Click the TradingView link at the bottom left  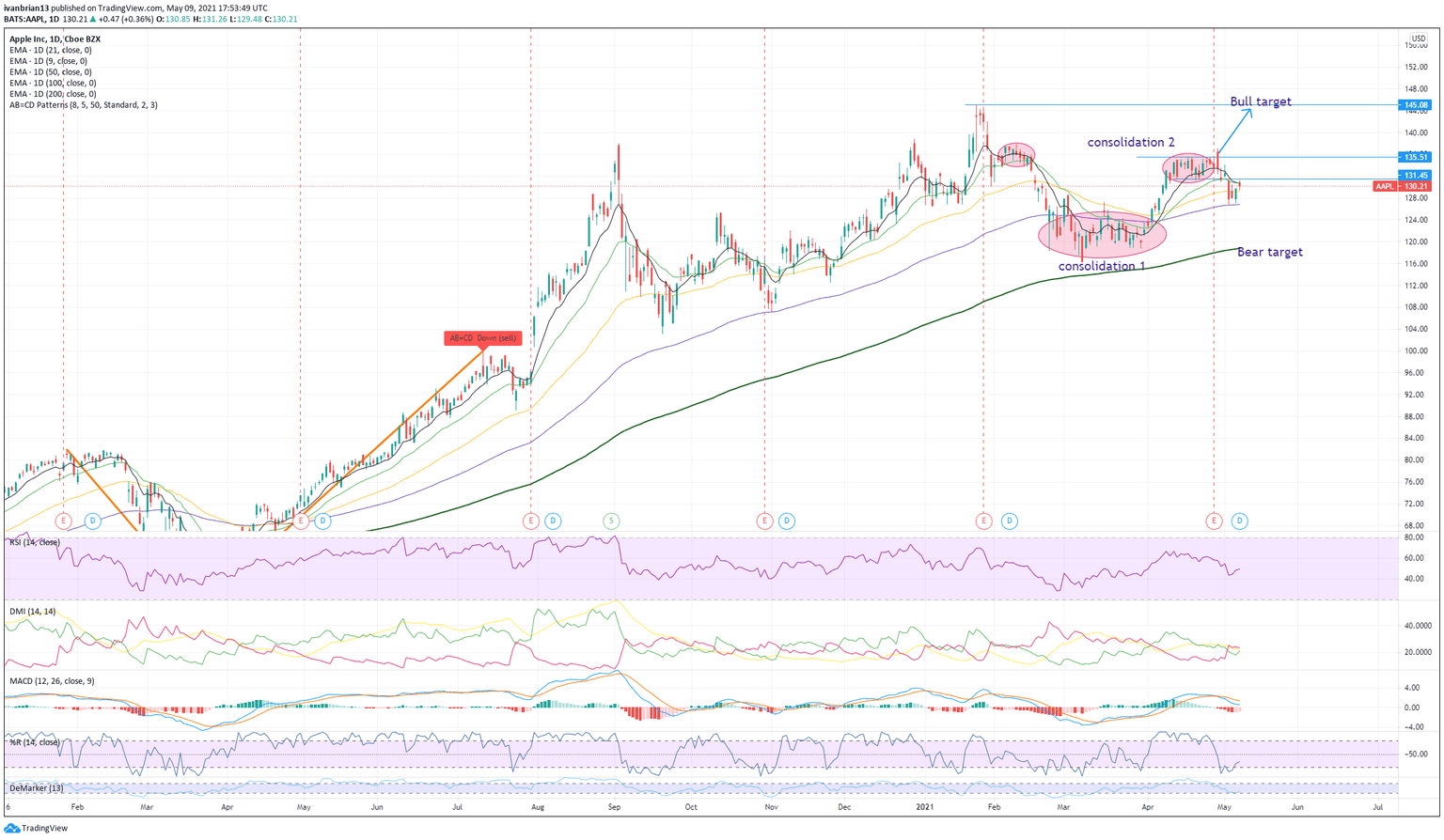[x=36, y=830]
